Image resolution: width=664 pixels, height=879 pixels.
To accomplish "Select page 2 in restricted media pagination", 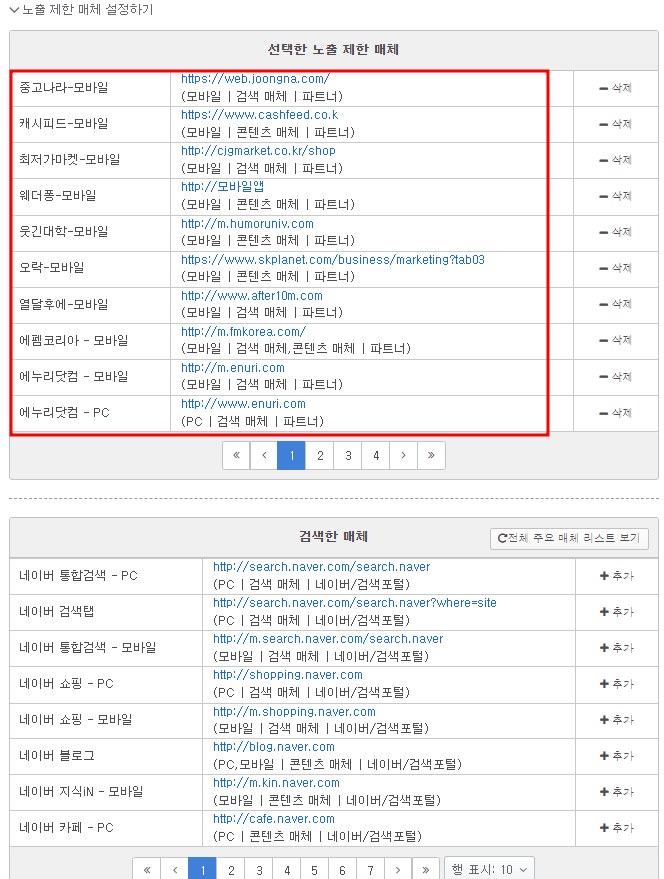I will click(320, 455).
